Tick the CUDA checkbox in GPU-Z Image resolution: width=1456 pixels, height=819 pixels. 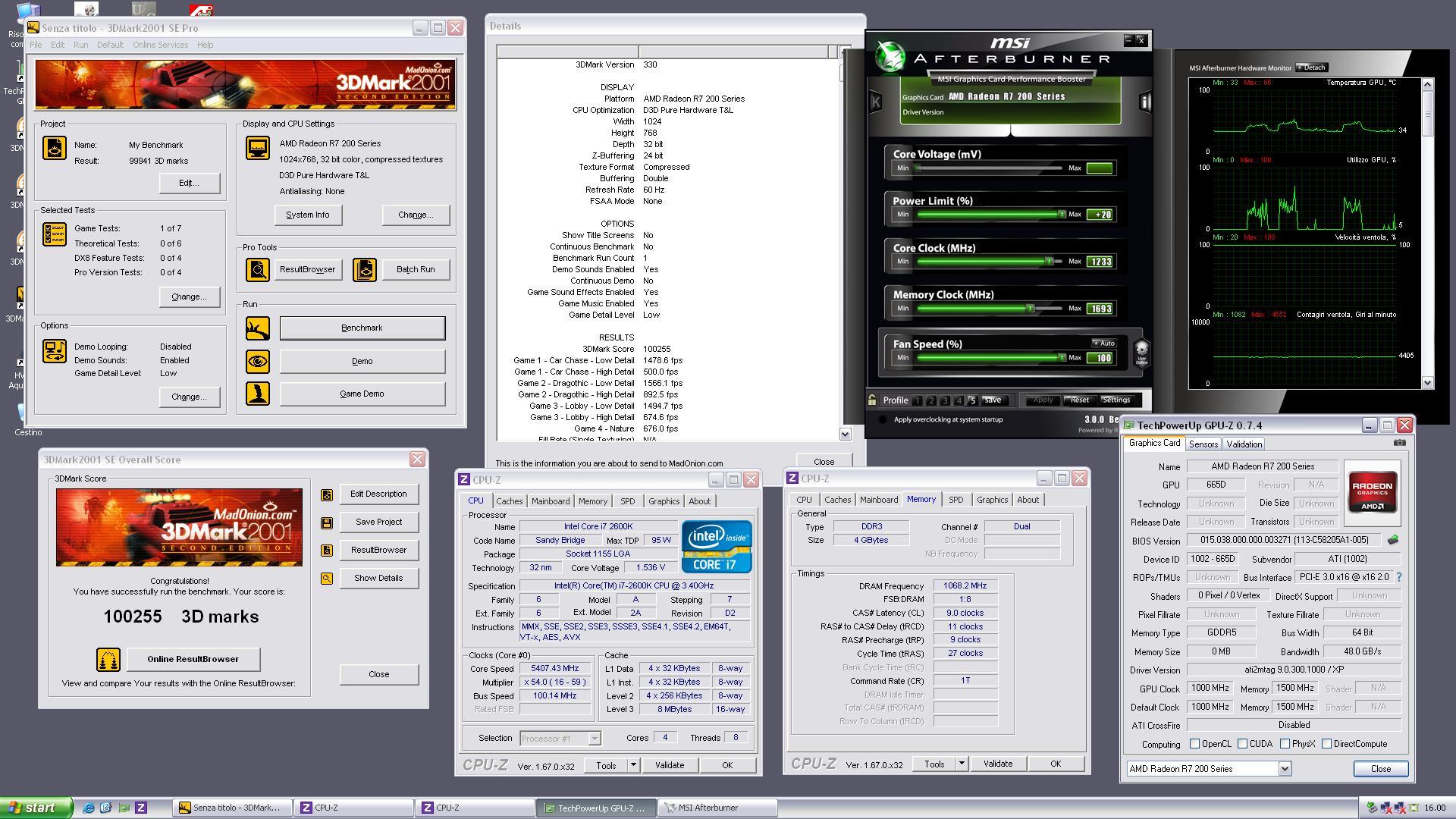1242,744
